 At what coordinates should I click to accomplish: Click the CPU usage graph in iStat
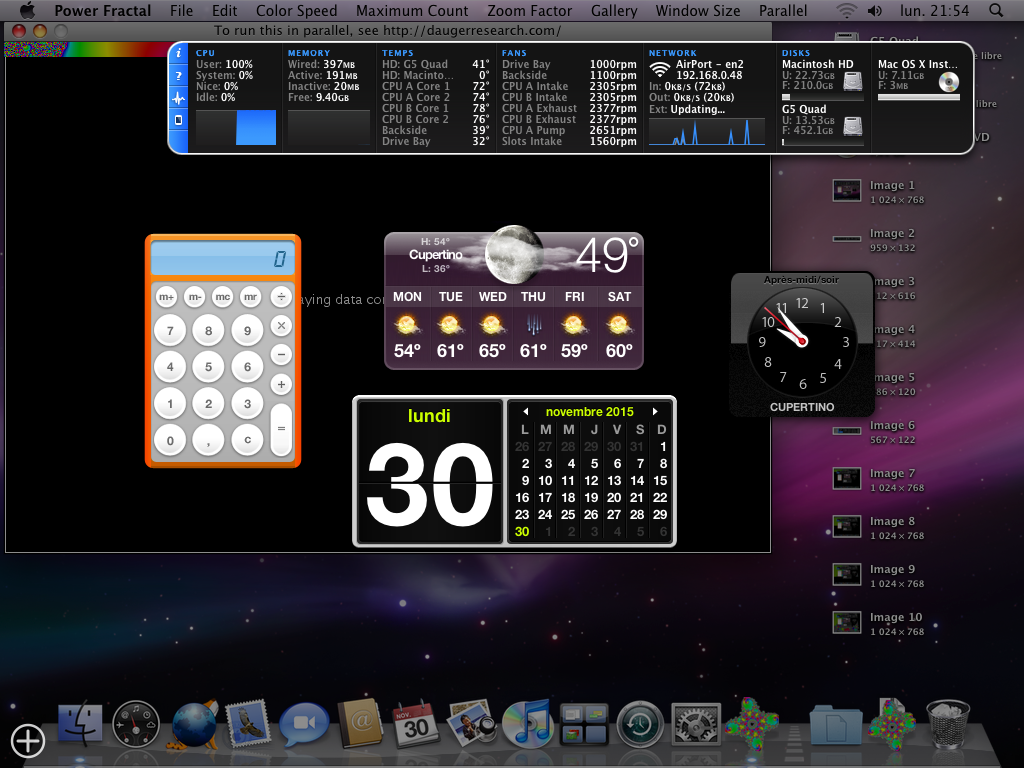point(236,127)
